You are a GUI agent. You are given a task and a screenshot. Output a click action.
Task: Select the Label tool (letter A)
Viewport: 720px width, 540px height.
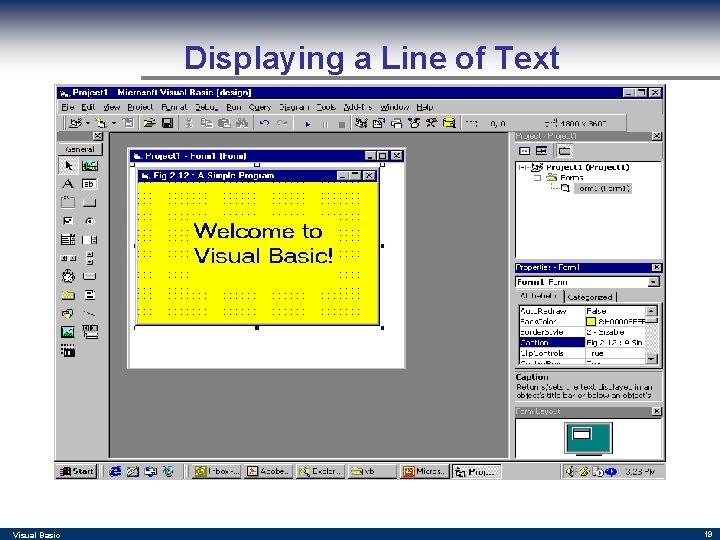(x=68, y=184)
